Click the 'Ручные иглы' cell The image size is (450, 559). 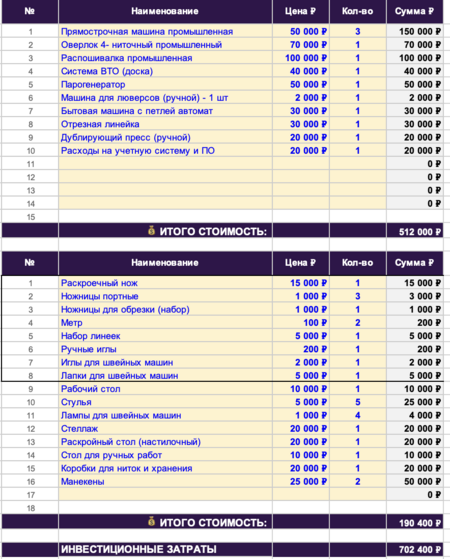165,349
